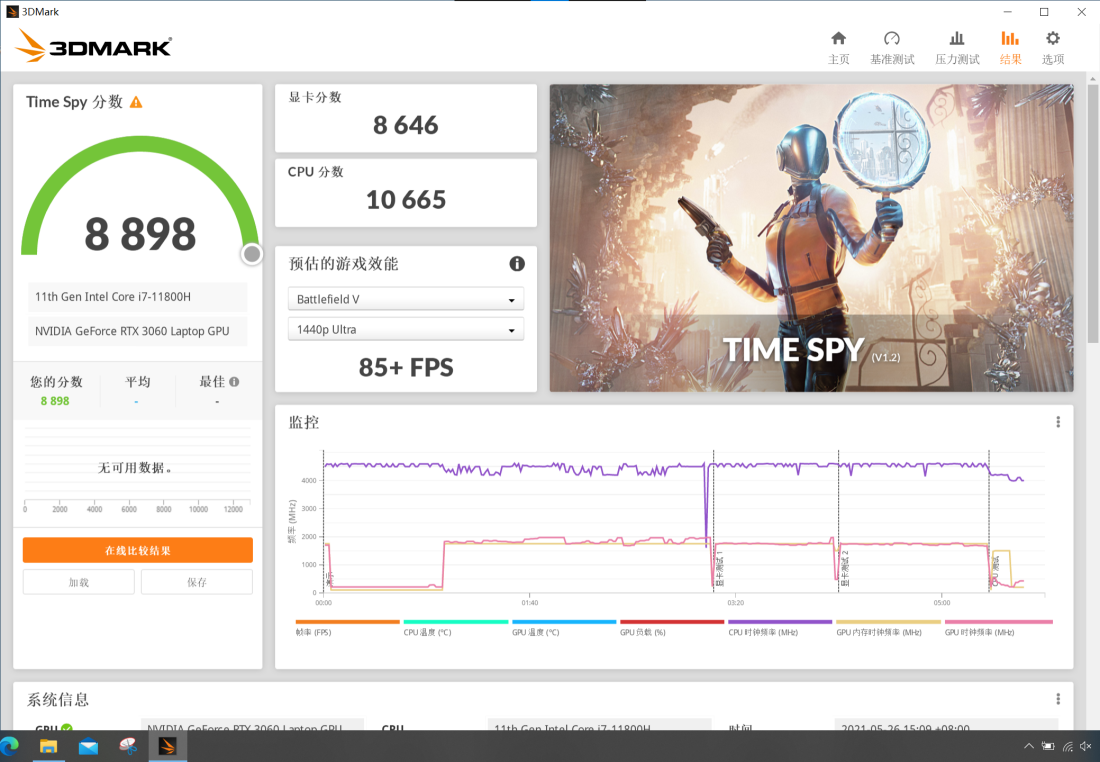Toggle the GPU 温度 legend series
This screenshot has width=1100, height=762.
click(564, 627)
